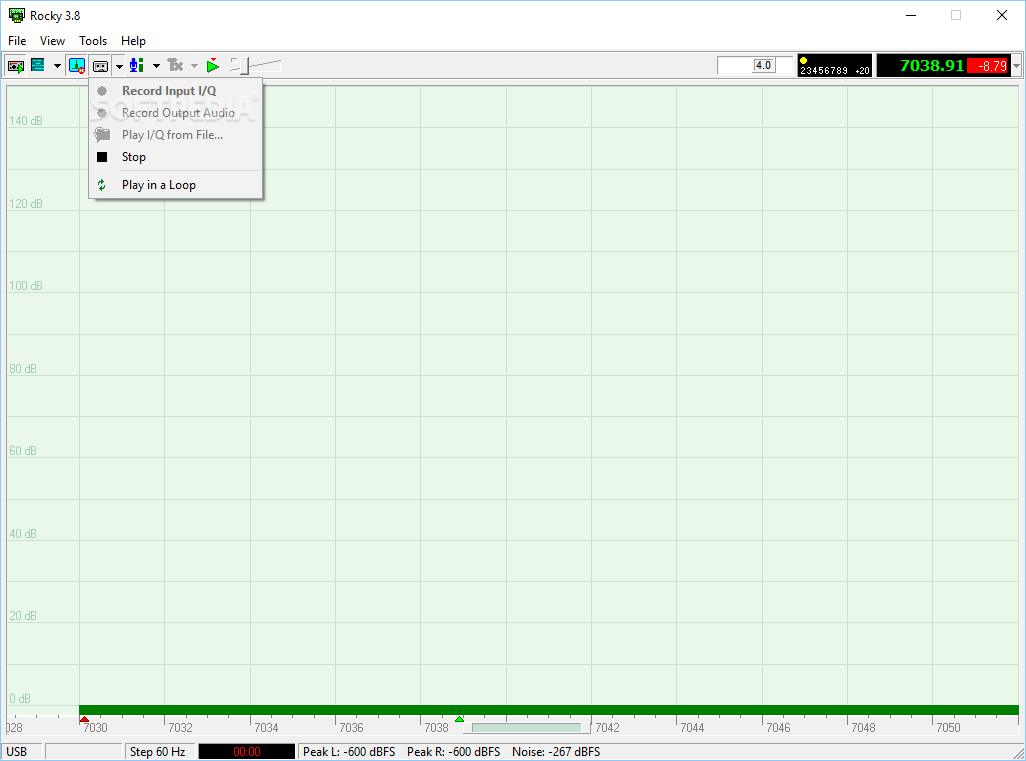Open the Help menu
1026x761 pixels.
(x=133, y=41)
